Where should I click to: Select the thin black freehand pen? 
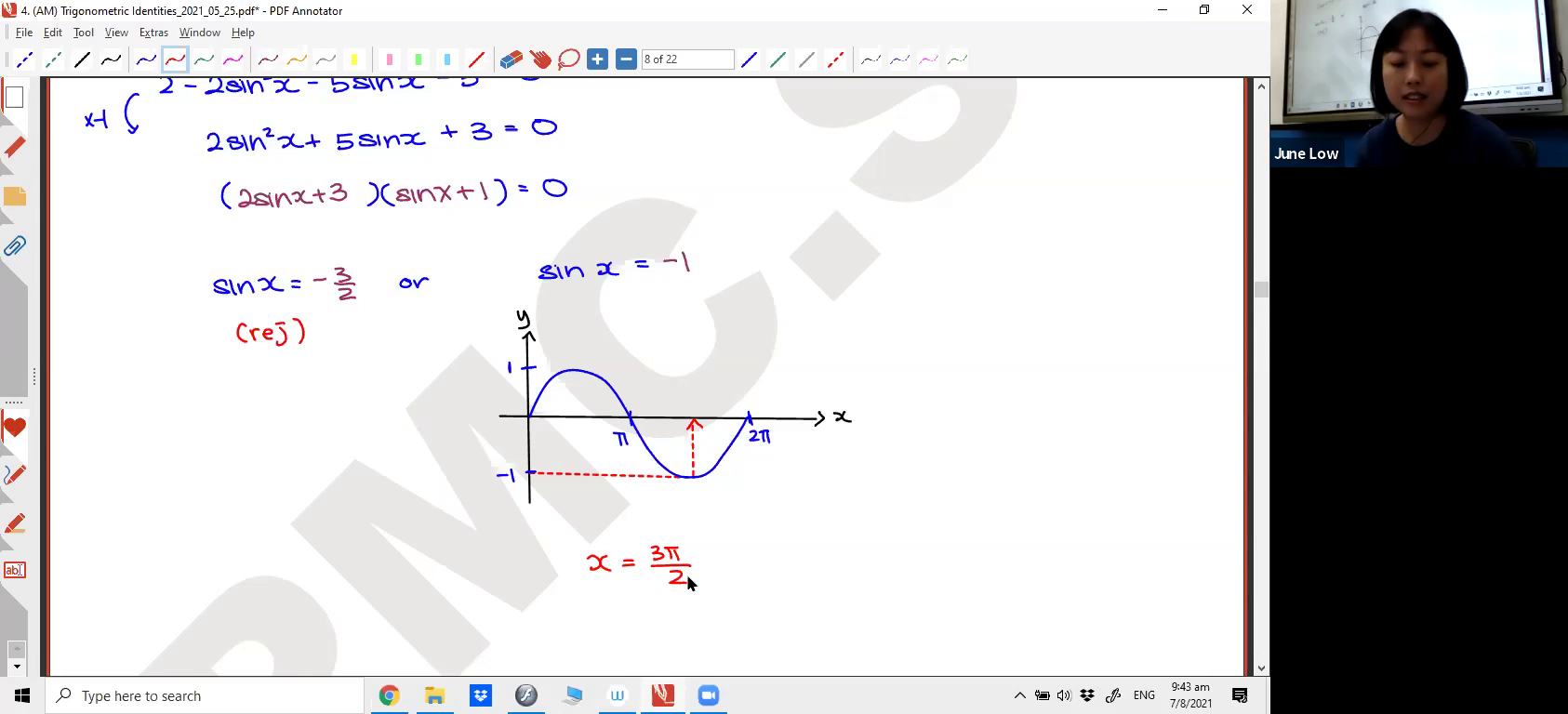tap(870, 59)
